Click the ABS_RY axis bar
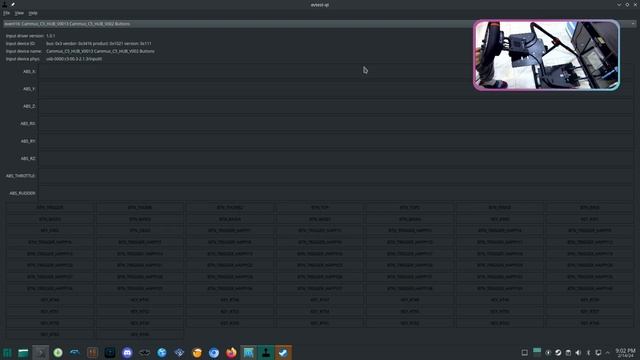 tap(336, 141)
